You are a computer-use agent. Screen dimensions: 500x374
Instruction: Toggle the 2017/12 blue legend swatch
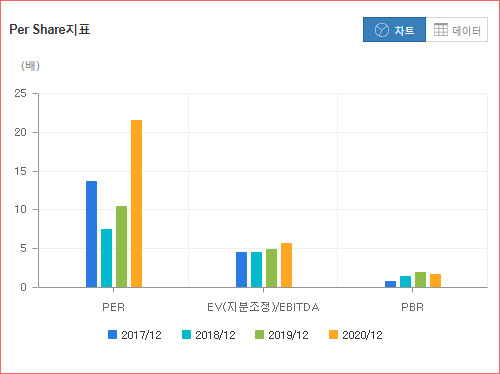coord(112,334)
